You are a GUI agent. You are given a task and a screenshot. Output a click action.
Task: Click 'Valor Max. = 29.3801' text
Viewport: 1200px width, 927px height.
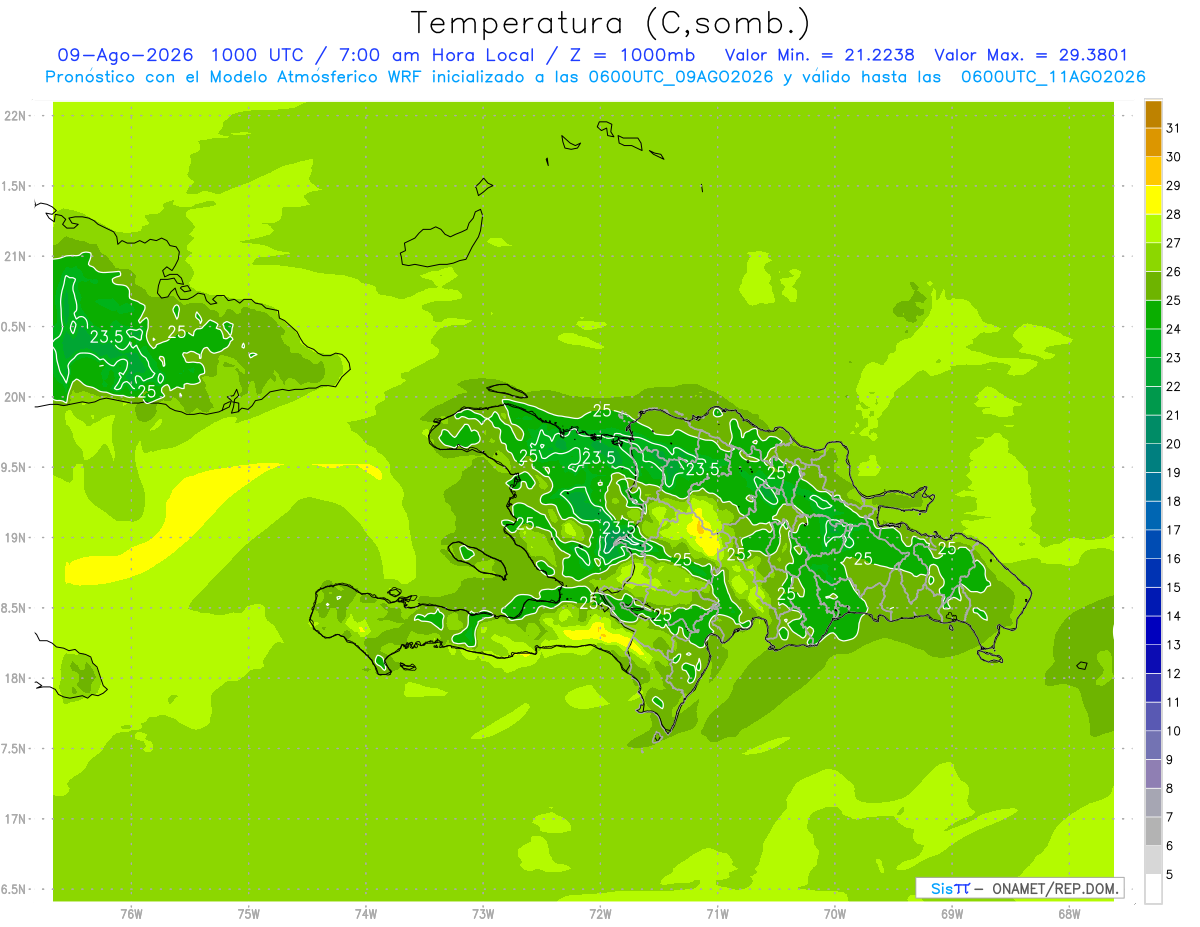coord(1031,56)
